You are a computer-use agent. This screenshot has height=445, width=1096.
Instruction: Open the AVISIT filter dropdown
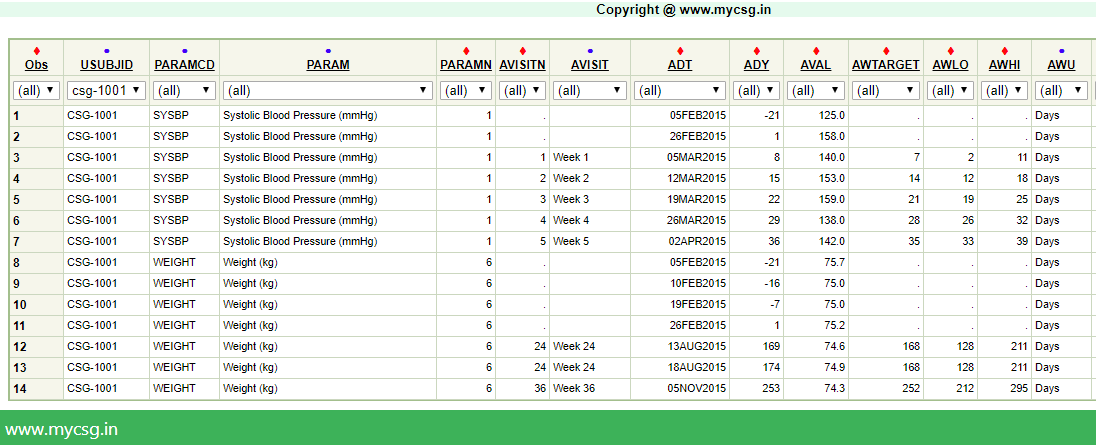point(590,90)
